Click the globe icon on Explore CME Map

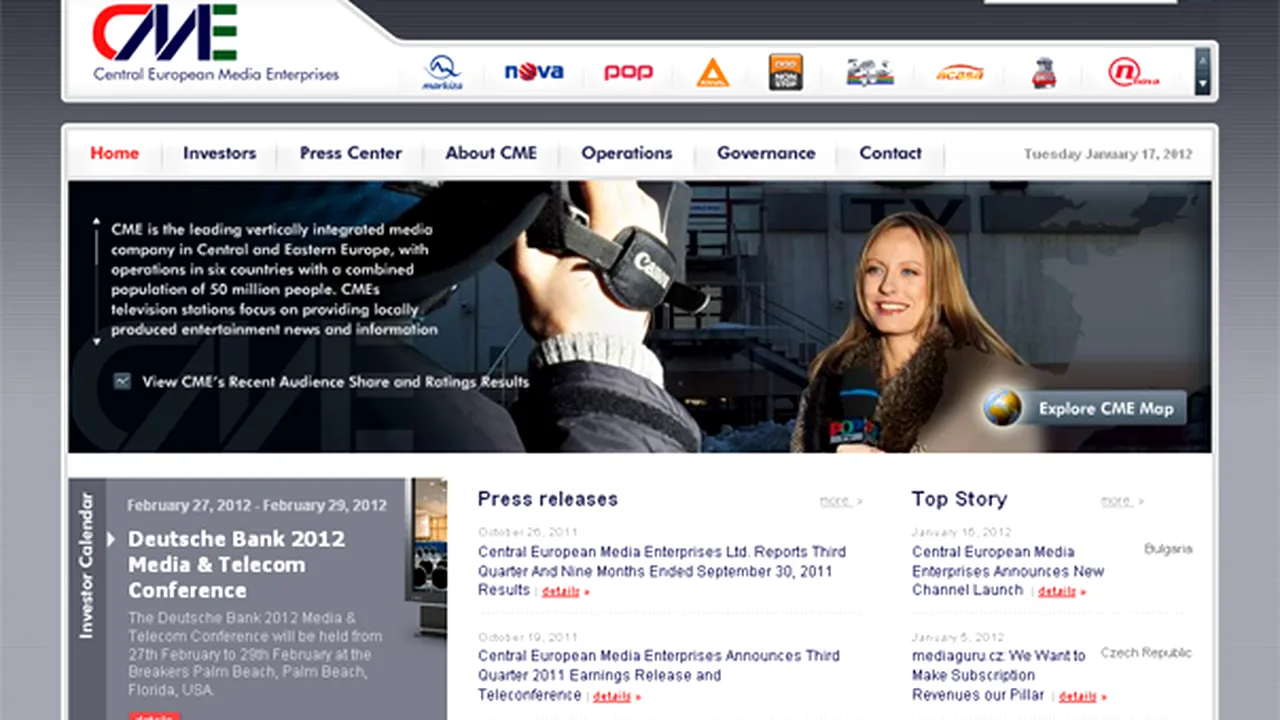coord(1002,408)
